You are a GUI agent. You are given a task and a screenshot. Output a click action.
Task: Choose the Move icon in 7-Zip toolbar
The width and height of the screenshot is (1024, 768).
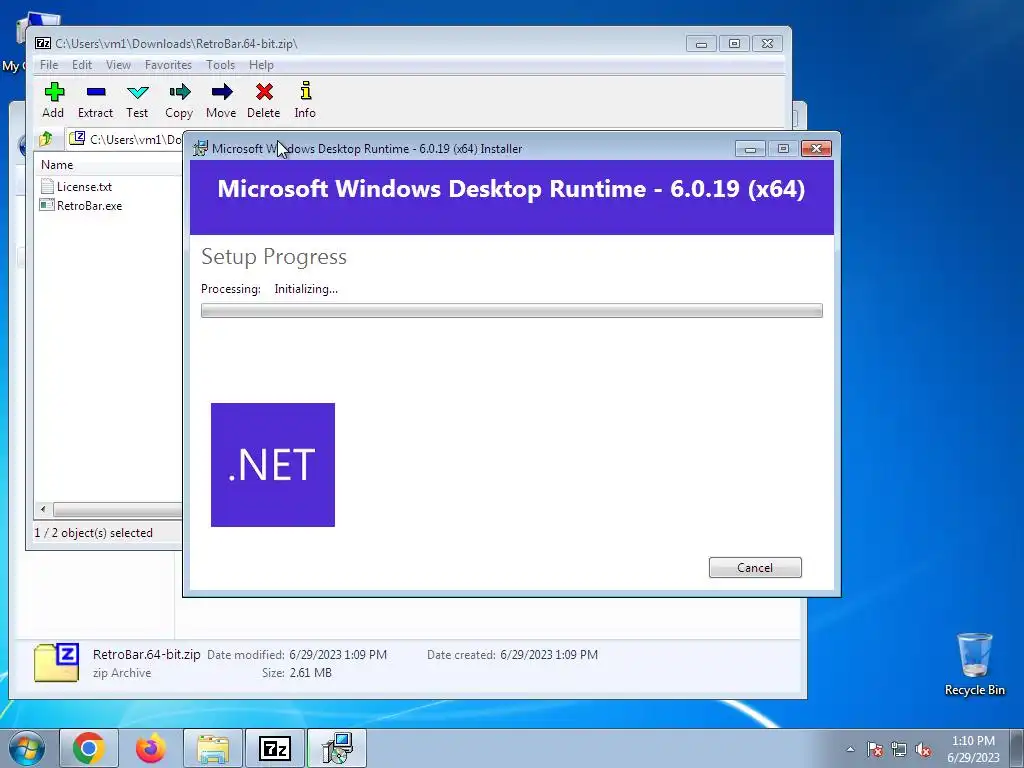(222, 92)
